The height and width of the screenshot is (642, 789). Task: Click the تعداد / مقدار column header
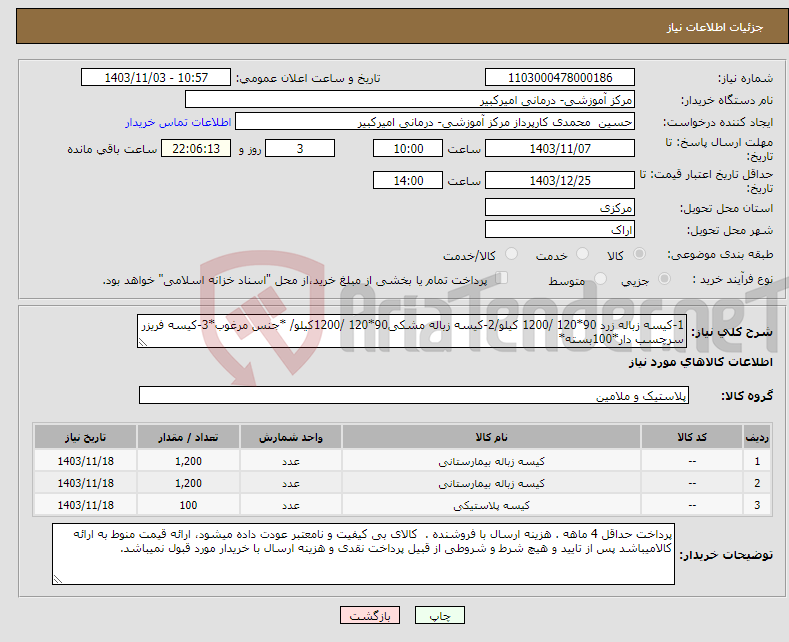(x=188, y=437)
